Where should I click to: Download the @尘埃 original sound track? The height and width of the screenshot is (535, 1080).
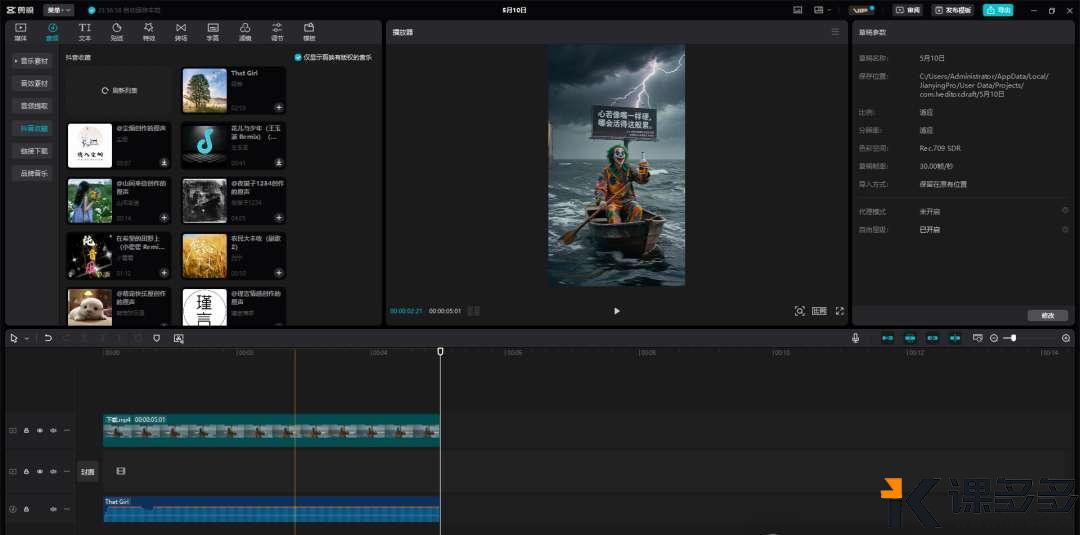(165, 162)
